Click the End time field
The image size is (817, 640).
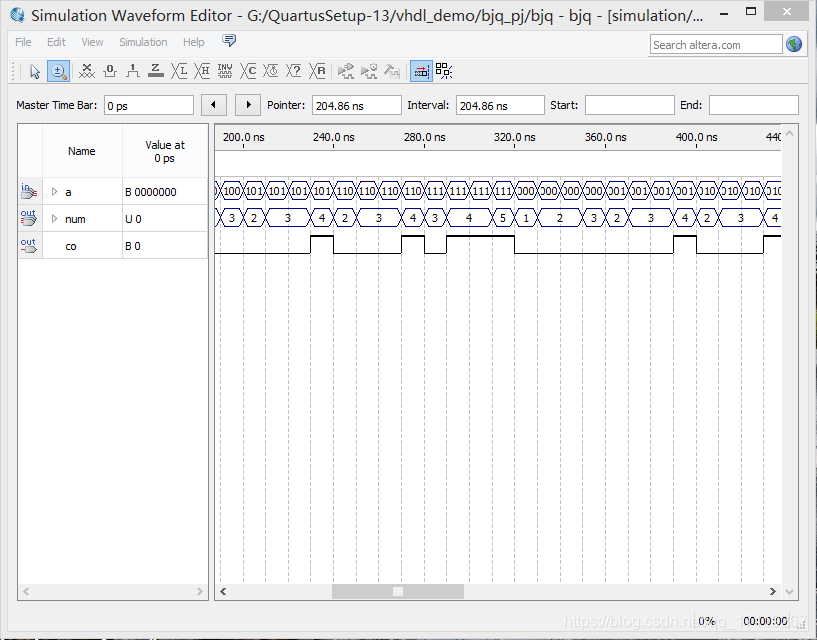pyautogui.click(x=753, y=105)
